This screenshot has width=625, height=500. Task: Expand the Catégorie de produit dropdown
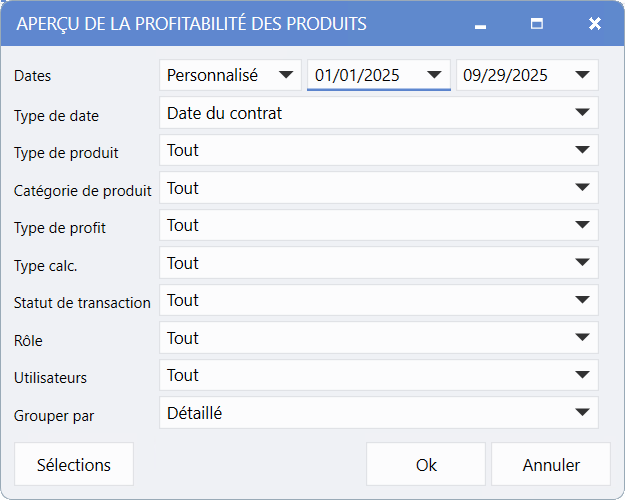tap(582, 188)
